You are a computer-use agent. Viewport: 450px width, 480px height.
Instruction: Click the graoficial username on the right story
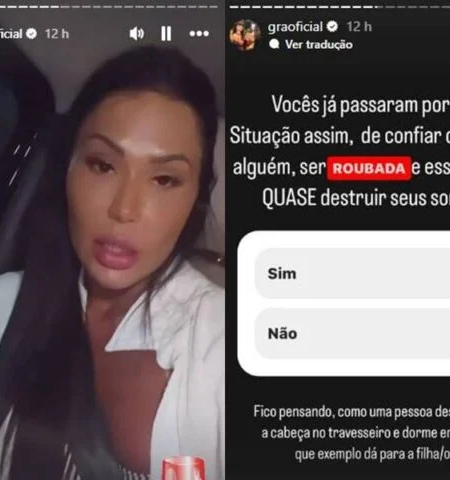(295, 27)
